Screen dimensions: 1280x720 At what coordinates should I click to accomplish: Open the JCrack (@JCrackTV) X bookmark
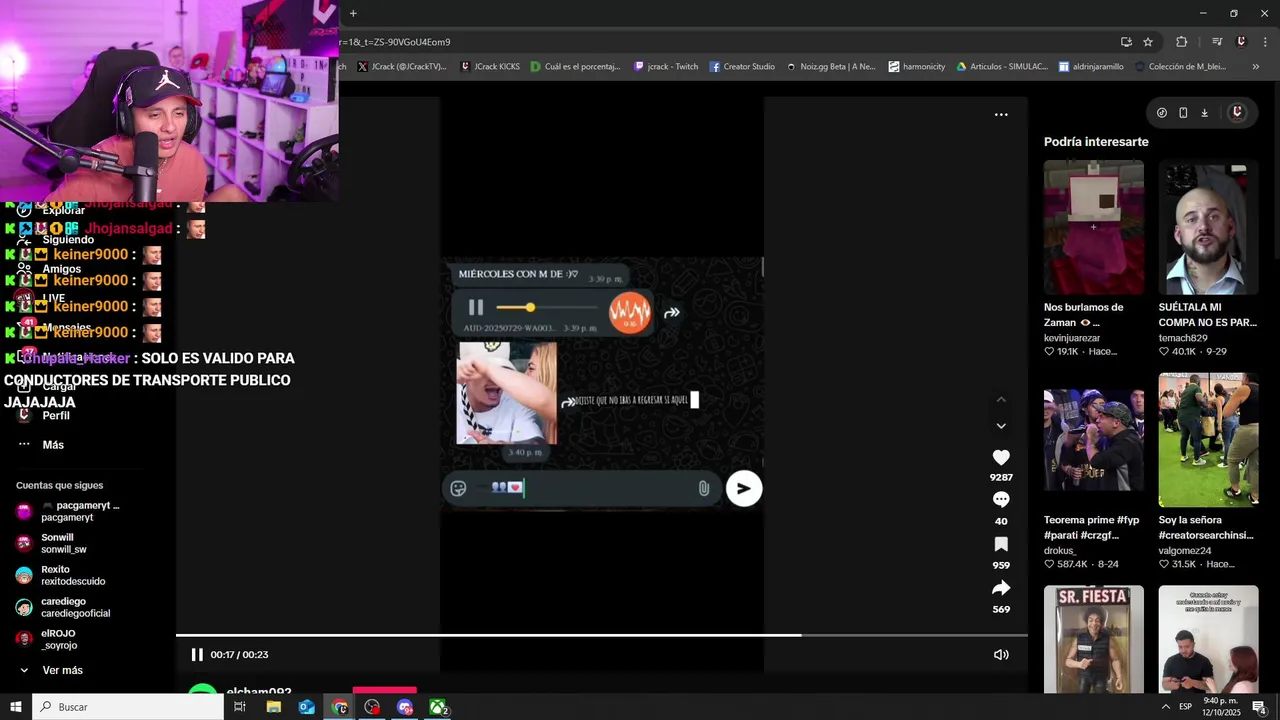(x=402, y=67)
